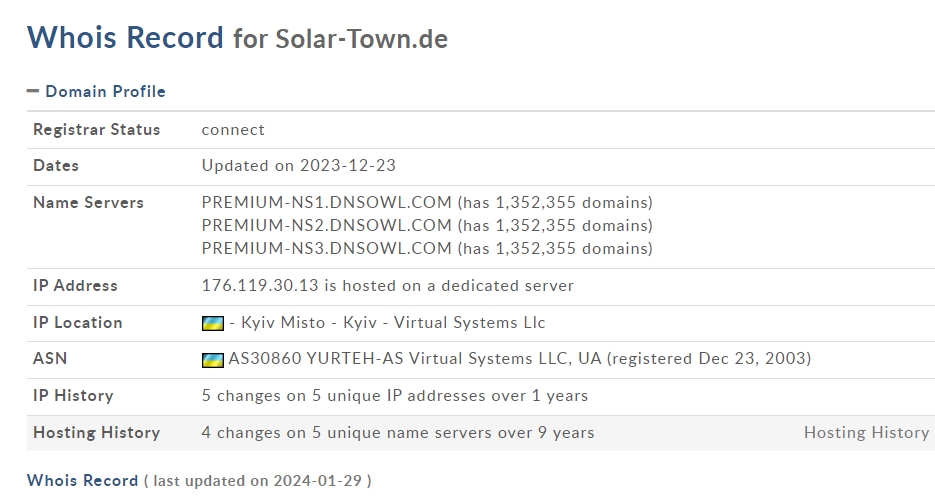The image size is (935, 499).
Task: Open the Hosting History link at the right
Action: (866, 432)
